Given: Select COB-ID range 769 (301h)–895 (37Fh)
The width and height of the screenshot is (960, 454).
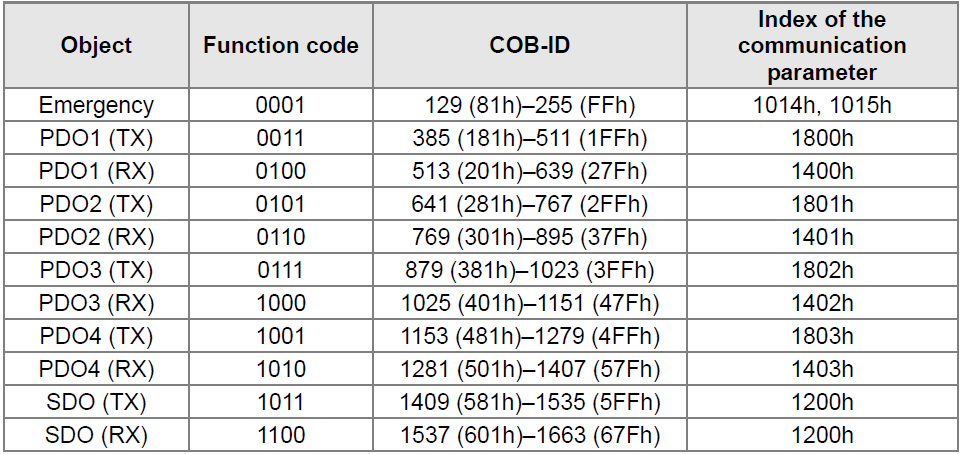Looking at the screenshot, I should coord(530,237).
